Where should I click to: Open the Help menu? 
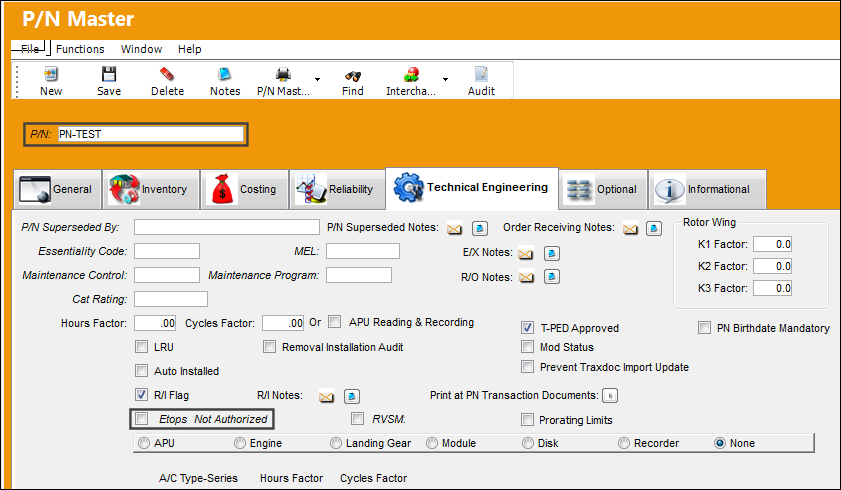pyautogui.click(x=189, y=49)
